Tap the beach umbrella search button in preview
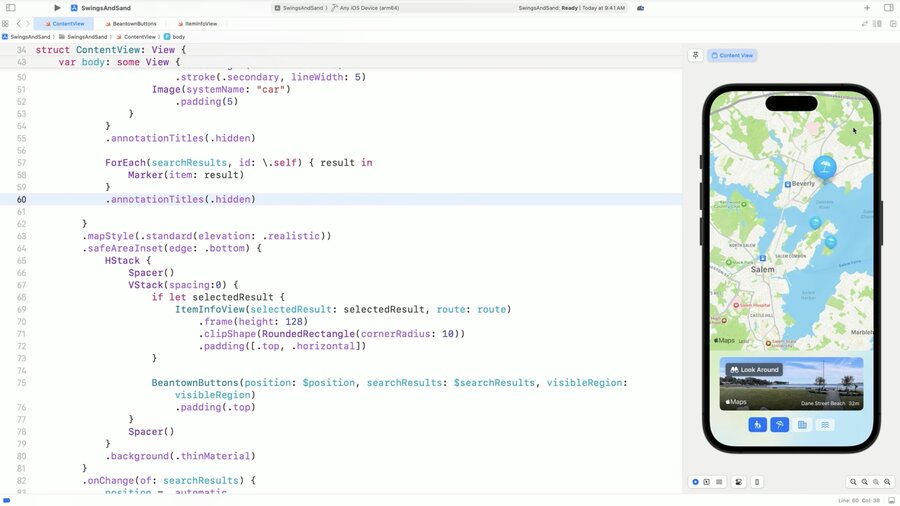 (x=779, y=425)
